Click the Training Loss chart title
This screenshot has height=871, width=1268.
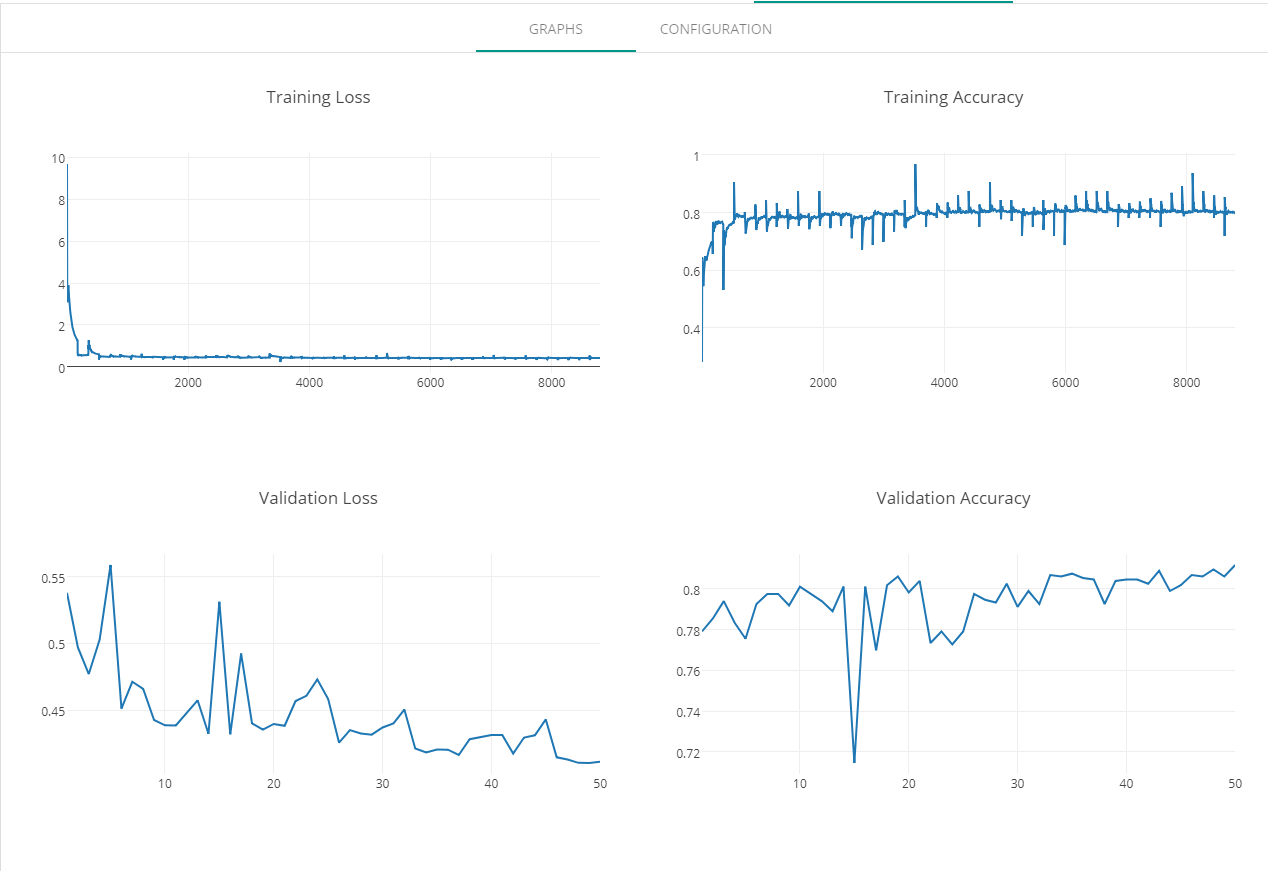[x=318, y=97]
